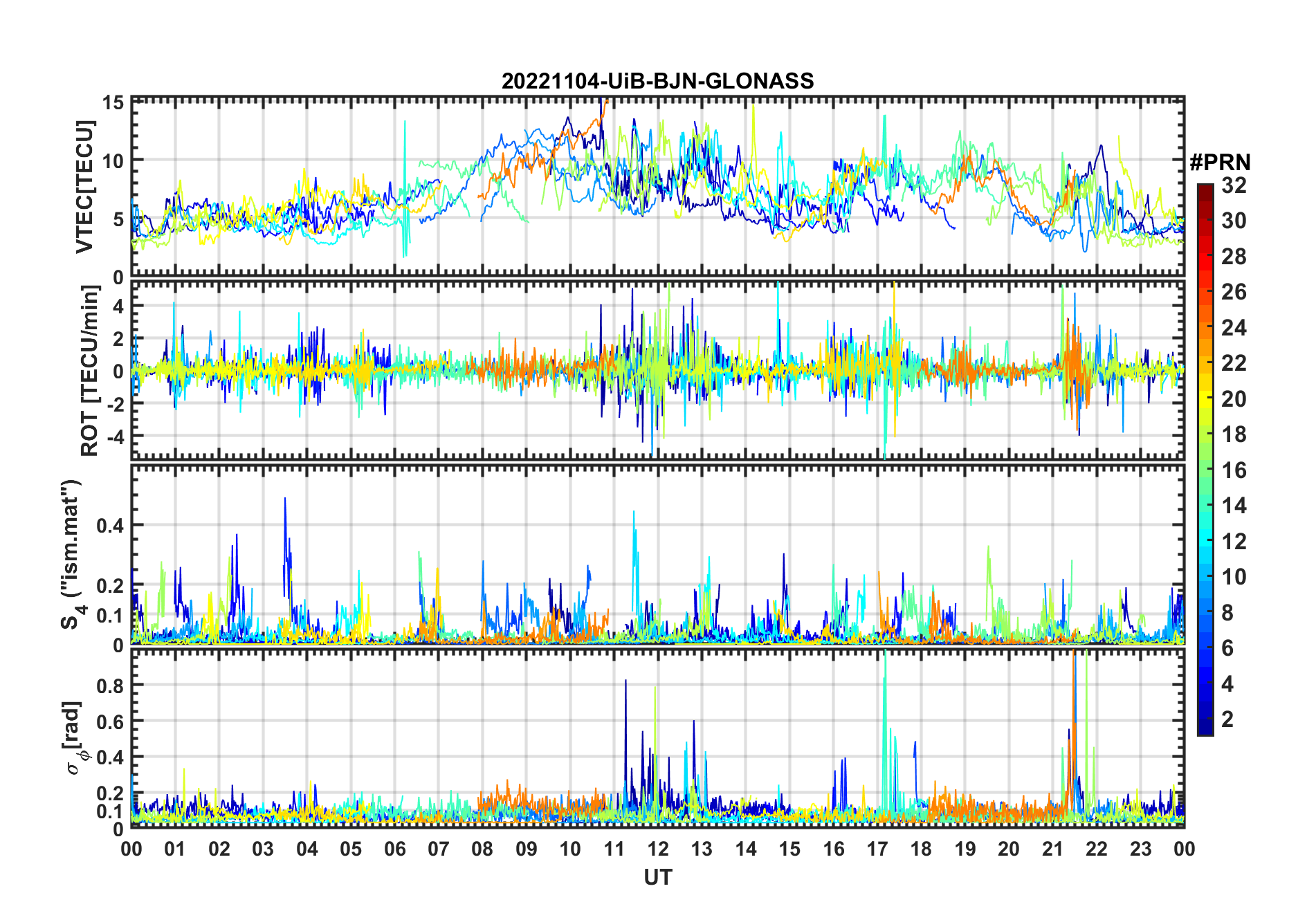
Task: Click the plot title 20221104-UiB-BJN-GLONASS
Action: click(x=657, y=82)
